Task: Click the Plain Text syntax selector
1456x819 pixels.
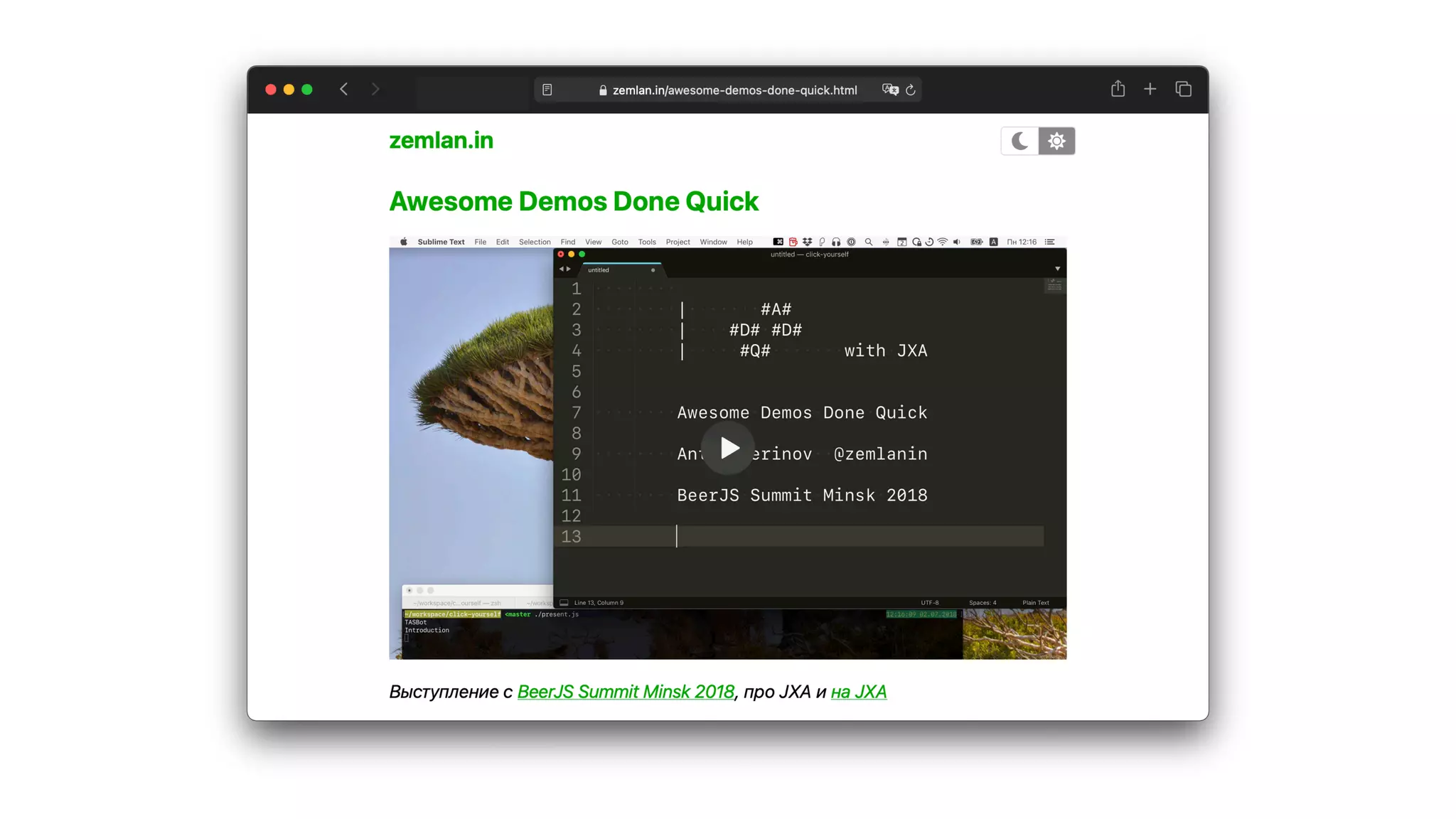Action: pos(1035,603)
